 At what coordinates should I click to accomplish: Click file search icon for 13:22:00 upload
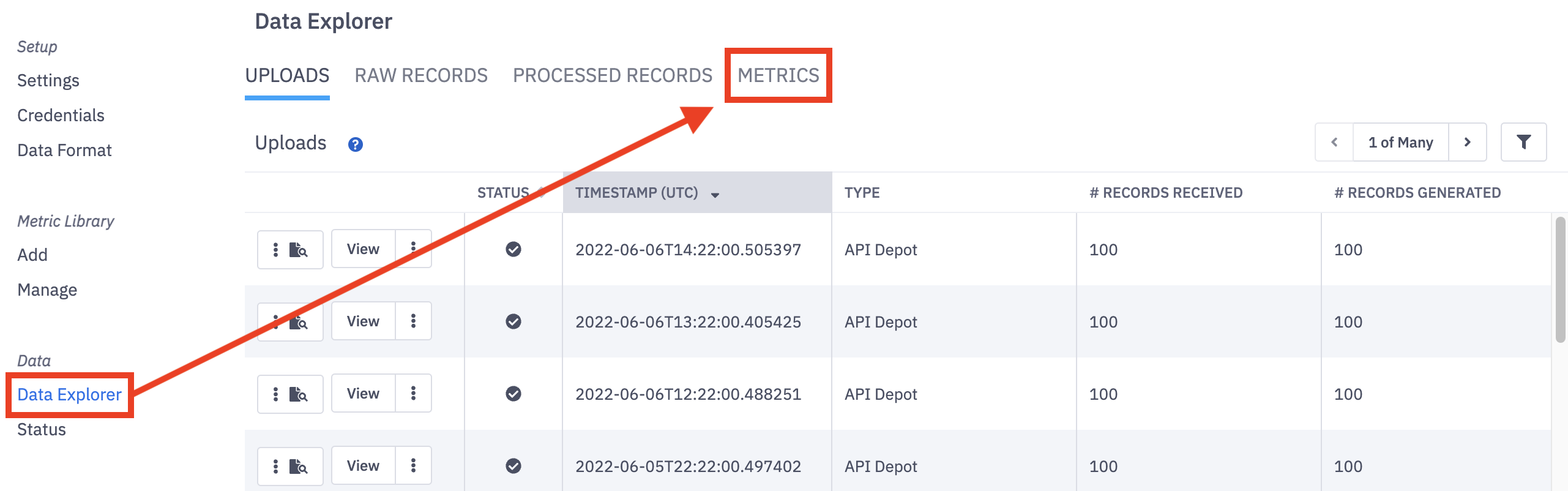298,322
